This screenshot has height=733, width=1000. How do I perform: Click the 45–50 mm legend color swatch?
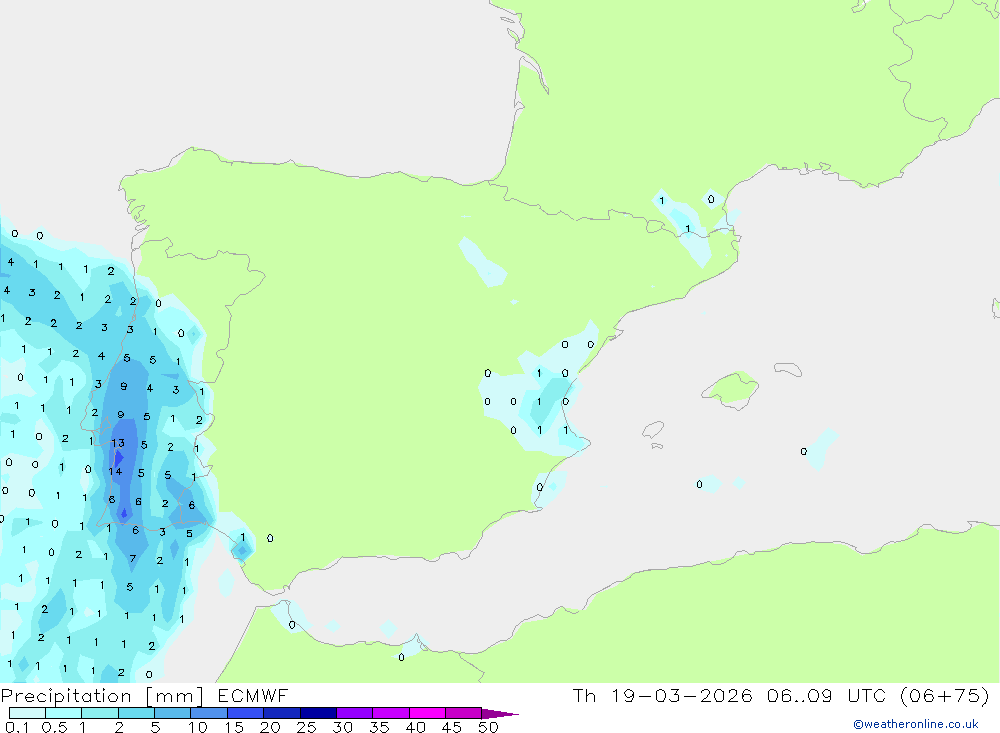(x=464, y=713)
